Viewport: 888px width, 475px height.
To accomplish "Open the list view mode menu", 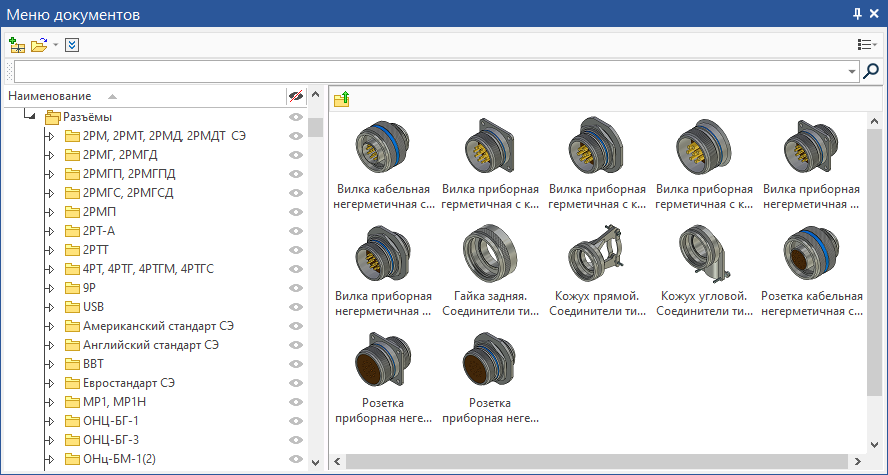I will click(867, 45).
